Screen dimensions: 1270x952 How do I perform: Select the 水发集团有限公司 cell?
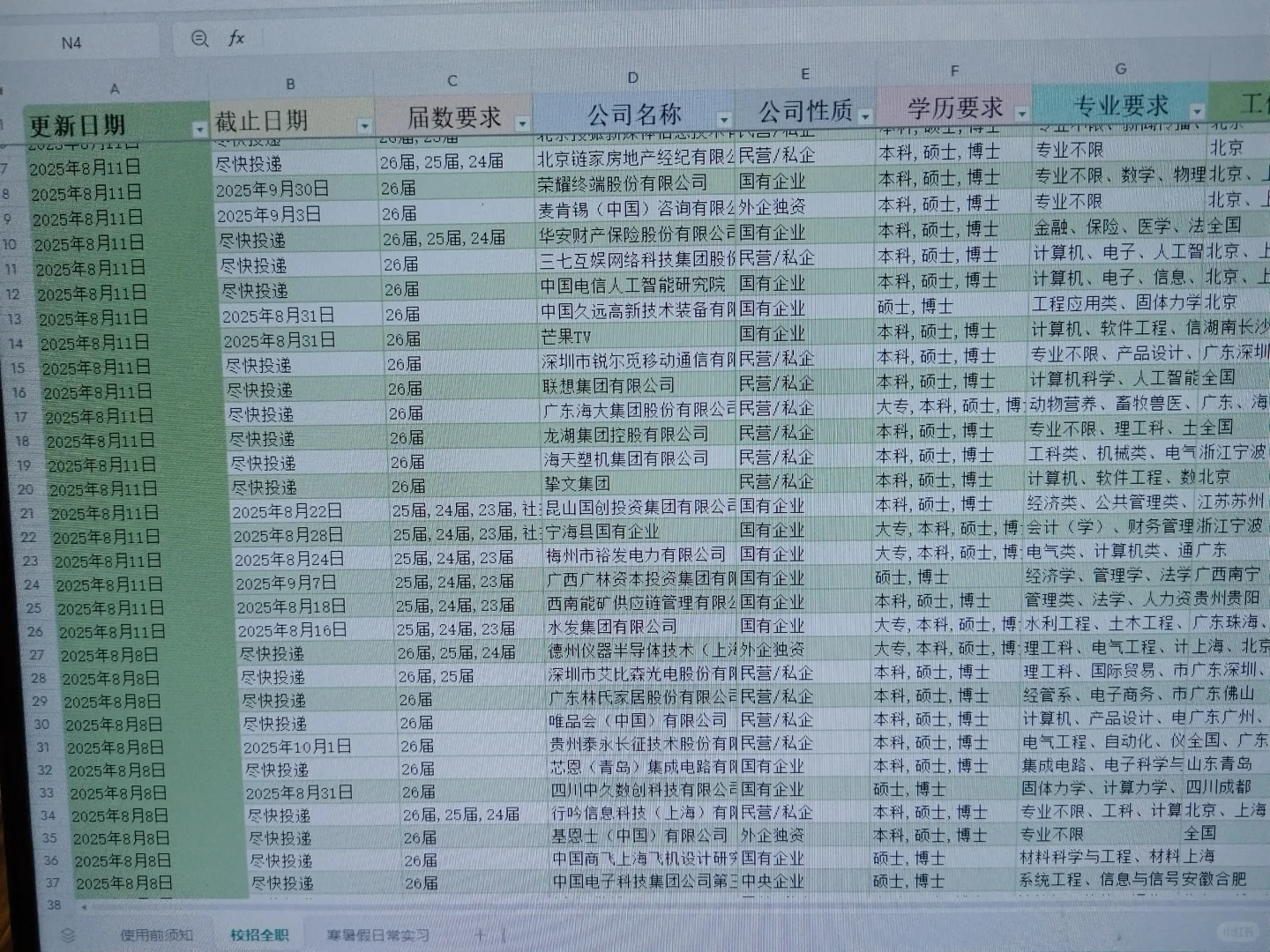tap(642, 627)
